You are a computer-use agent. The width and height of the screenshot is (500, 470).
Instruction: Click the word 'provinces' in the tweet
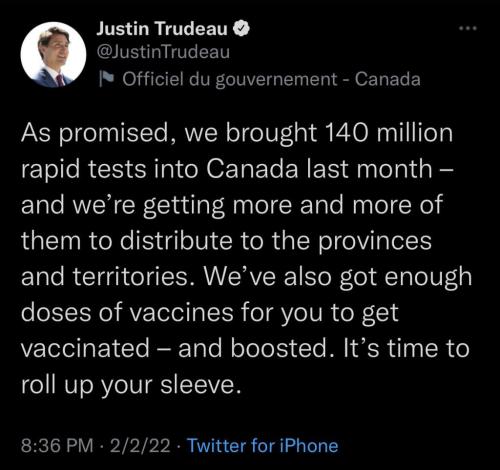[375, 241]
